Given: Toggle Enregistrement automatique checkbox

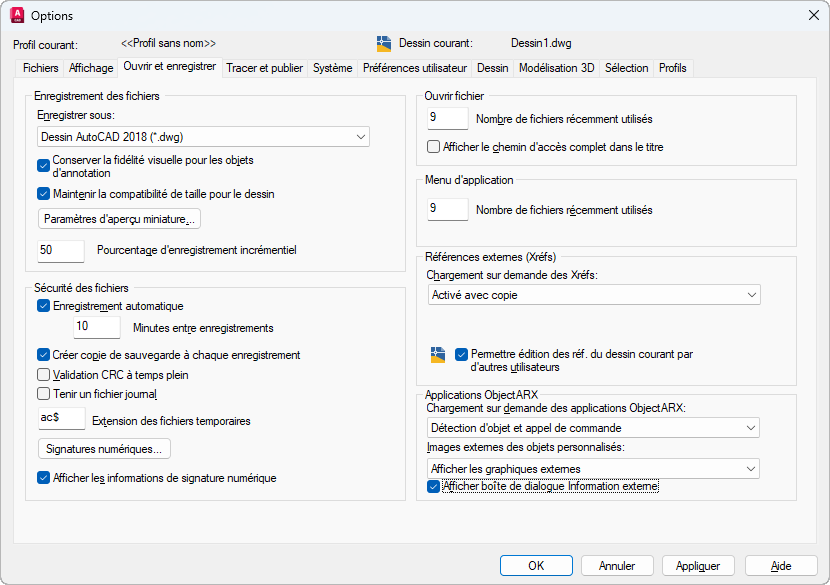Looking at the screenshot, I should [x=44, y=306].
